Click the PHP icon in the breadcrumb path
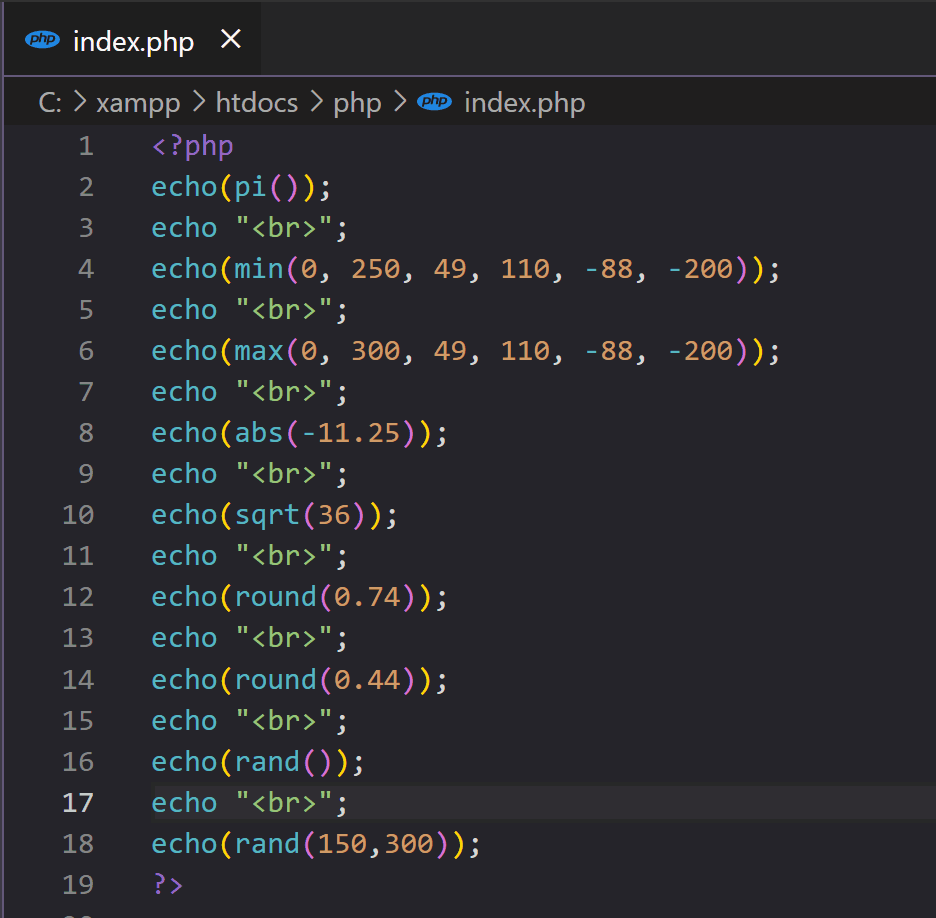The height and width of the screenshot is (918, 936). (434, 102)
